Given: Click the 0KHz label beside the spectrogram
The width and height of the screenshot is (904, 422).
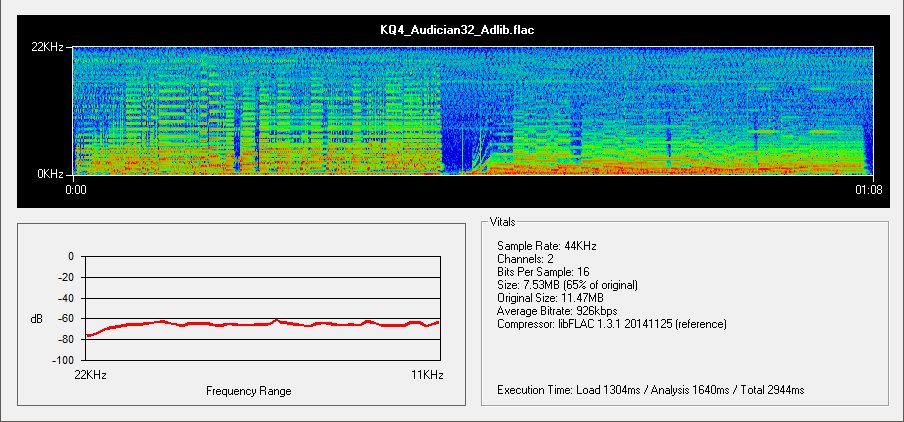Looking at the screenshot, I should [52, 173].
